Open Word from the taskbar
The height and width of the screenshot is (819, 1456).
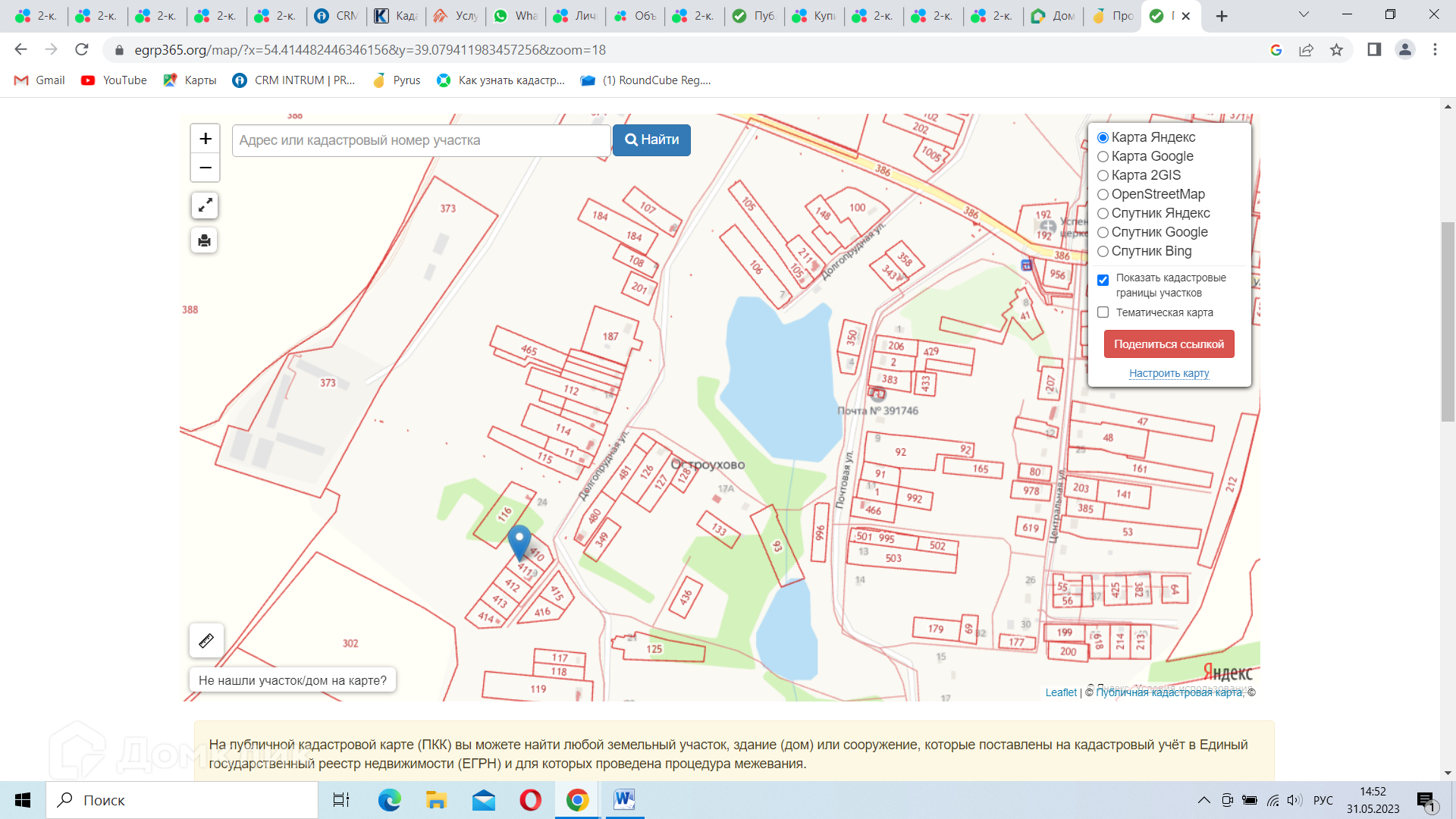tap(624, 799)
